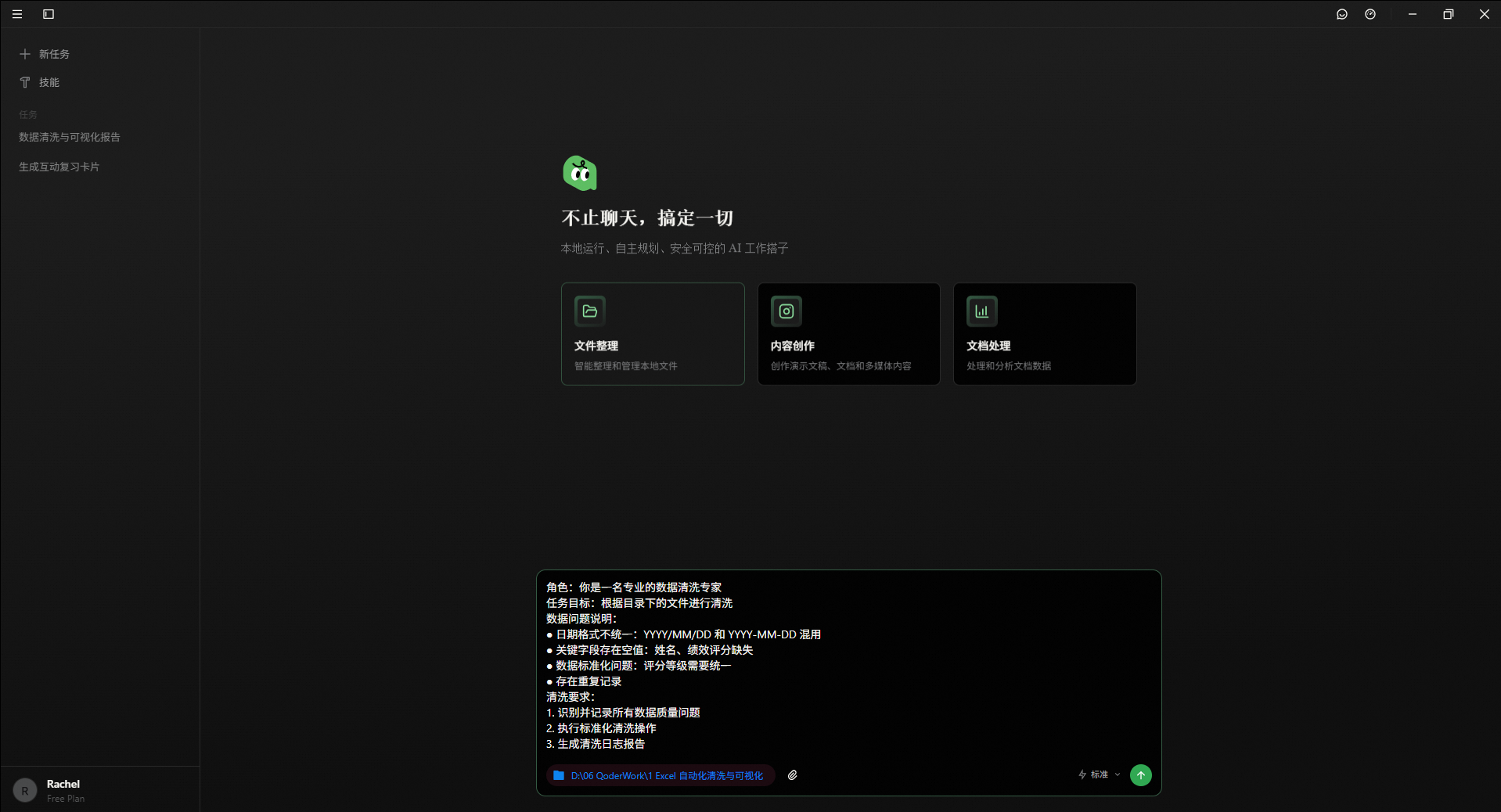Image resolution: width=1501 pixels, height=812 pixels.
Task: Click the round gauge icon beside feedback
Action: (x=1370, y=14)
